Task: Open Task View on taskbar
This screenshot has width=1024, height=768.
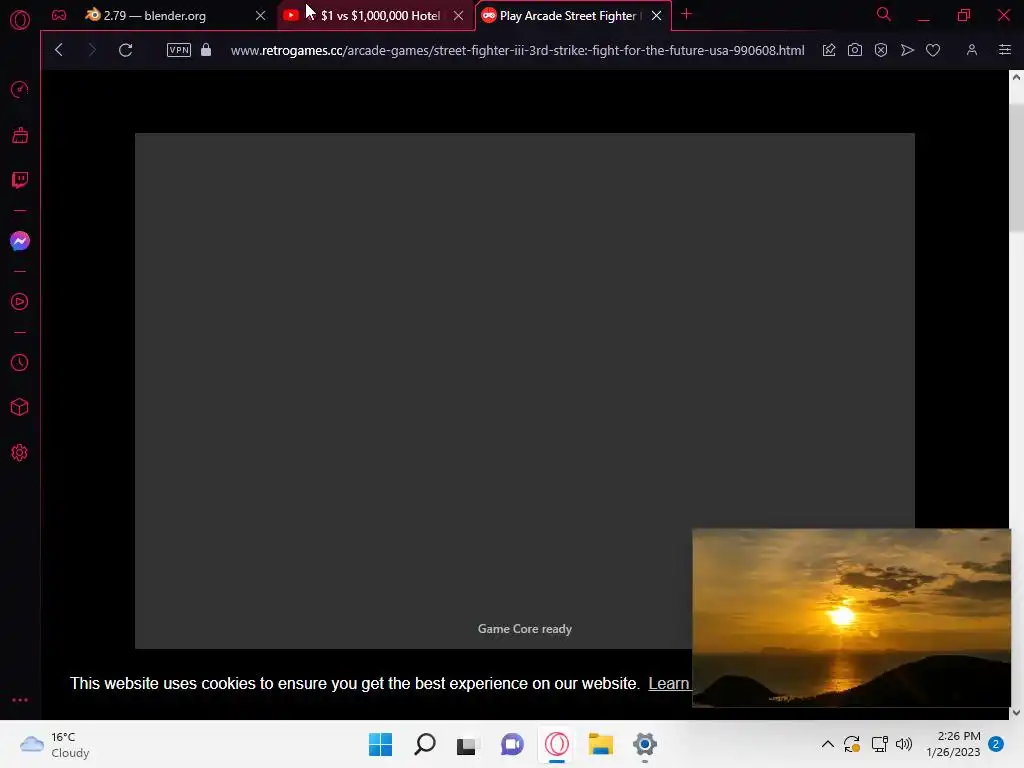Action: pyautogui.click(x=466, y=744)
